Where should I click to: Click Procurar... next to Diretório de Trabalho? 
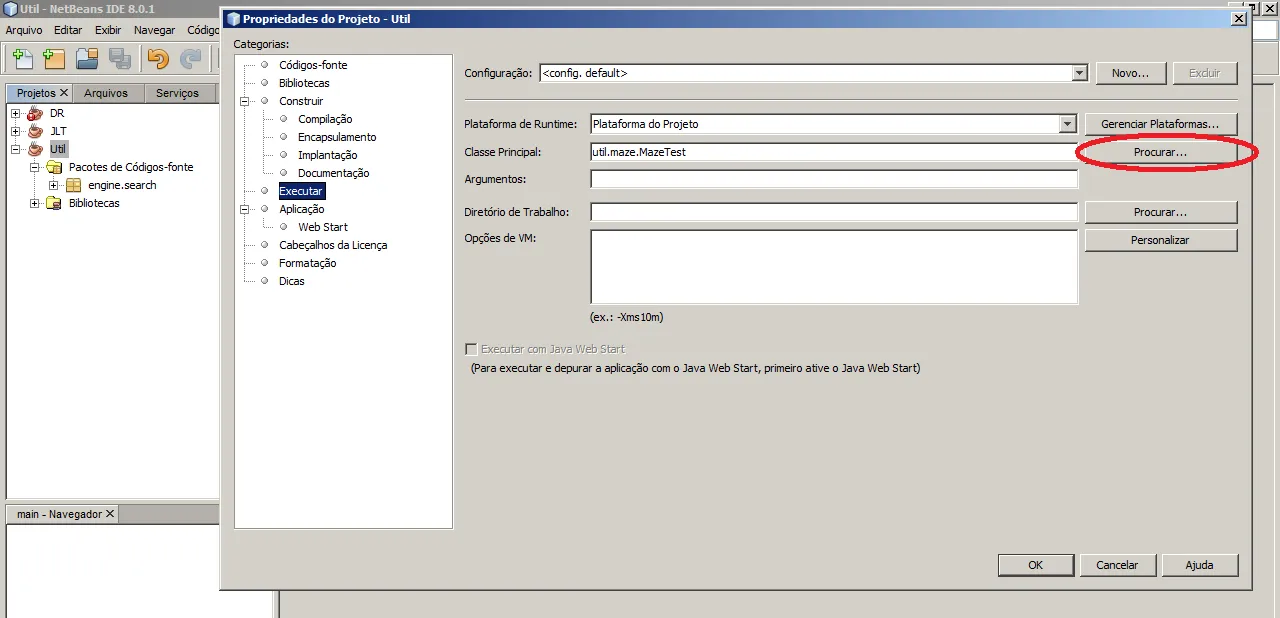[1160, 212]
